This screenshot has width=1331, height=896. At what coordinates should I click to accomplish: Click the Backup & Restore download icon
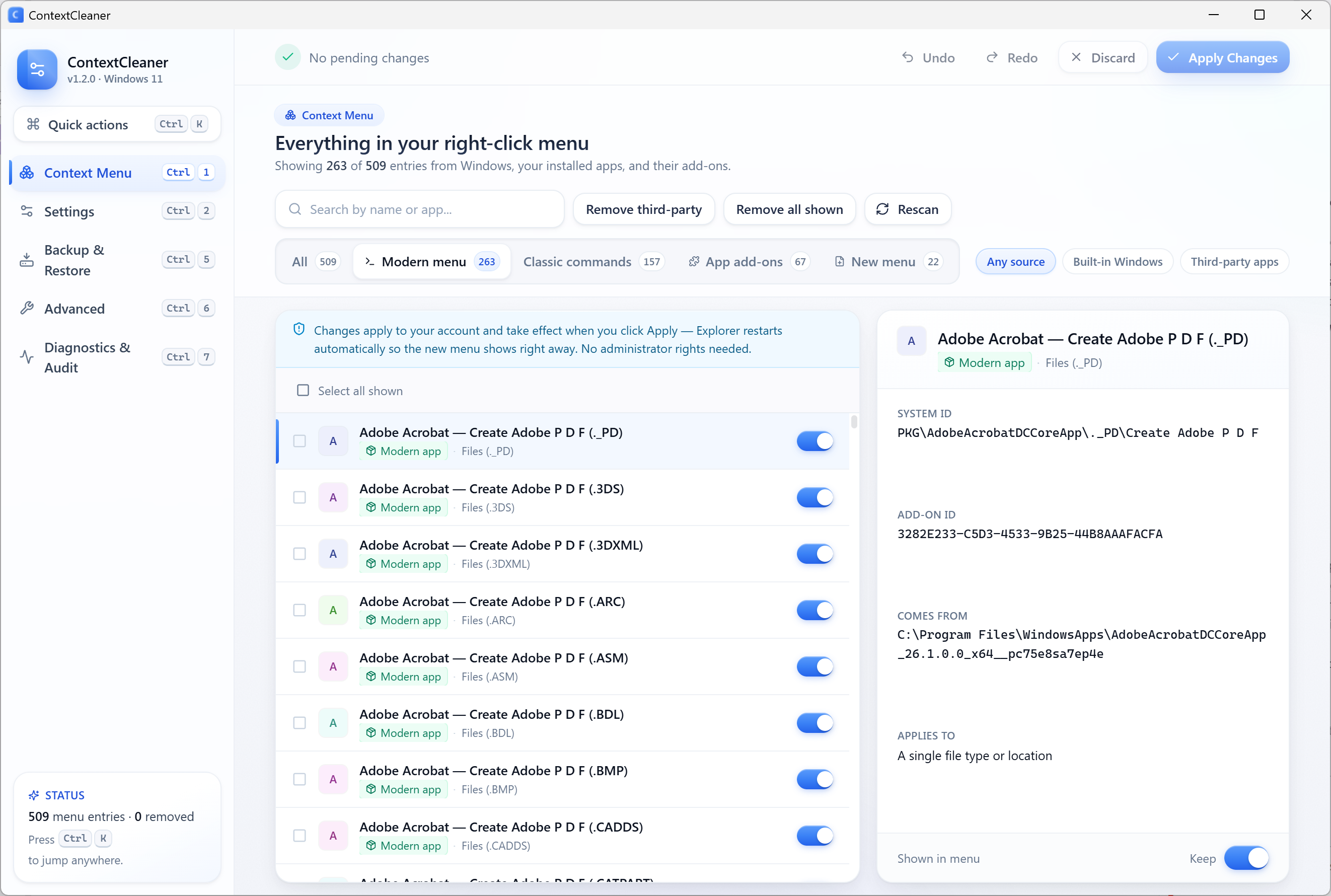27,260
